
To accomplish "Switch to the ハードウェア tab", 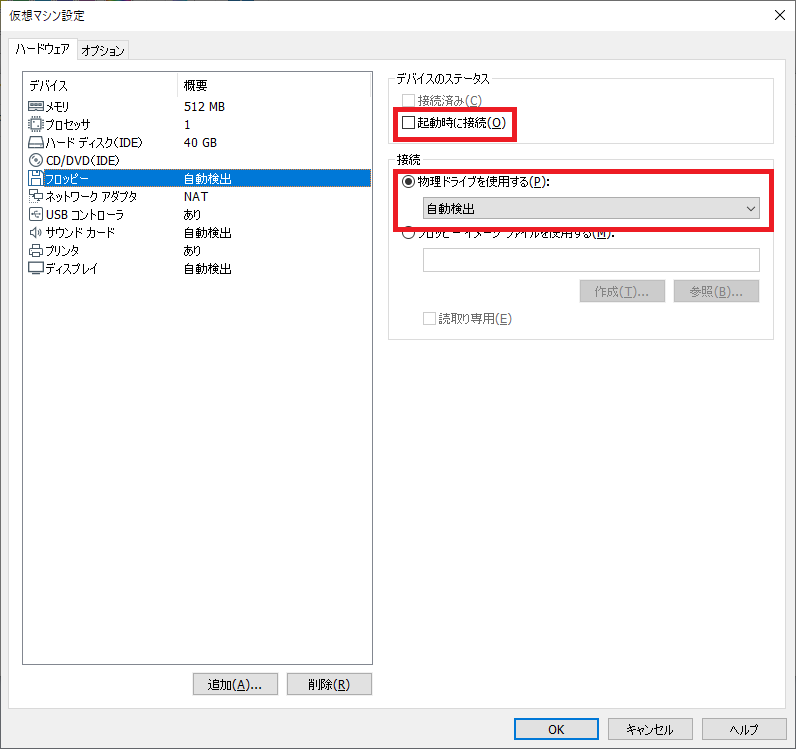I will [x=42, y=49].
